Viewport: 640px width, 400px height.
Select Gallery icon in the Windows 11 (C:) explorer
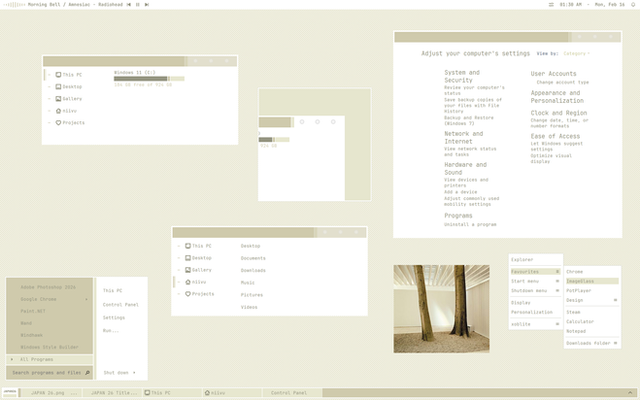(58, 99)
